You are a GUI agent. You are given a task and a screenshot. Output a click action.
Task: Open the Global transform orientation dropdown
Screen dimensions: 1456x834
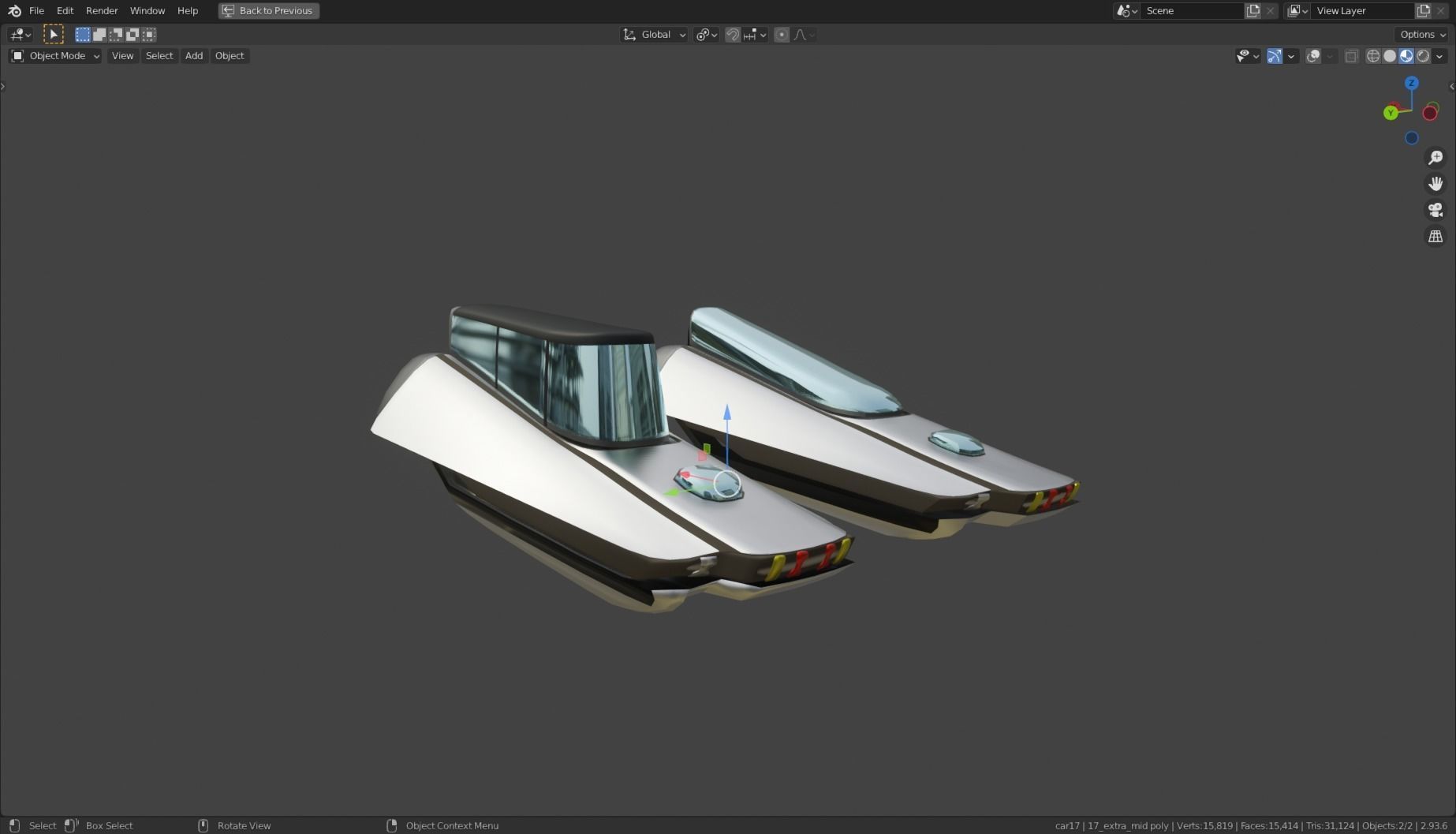[655, 34]
